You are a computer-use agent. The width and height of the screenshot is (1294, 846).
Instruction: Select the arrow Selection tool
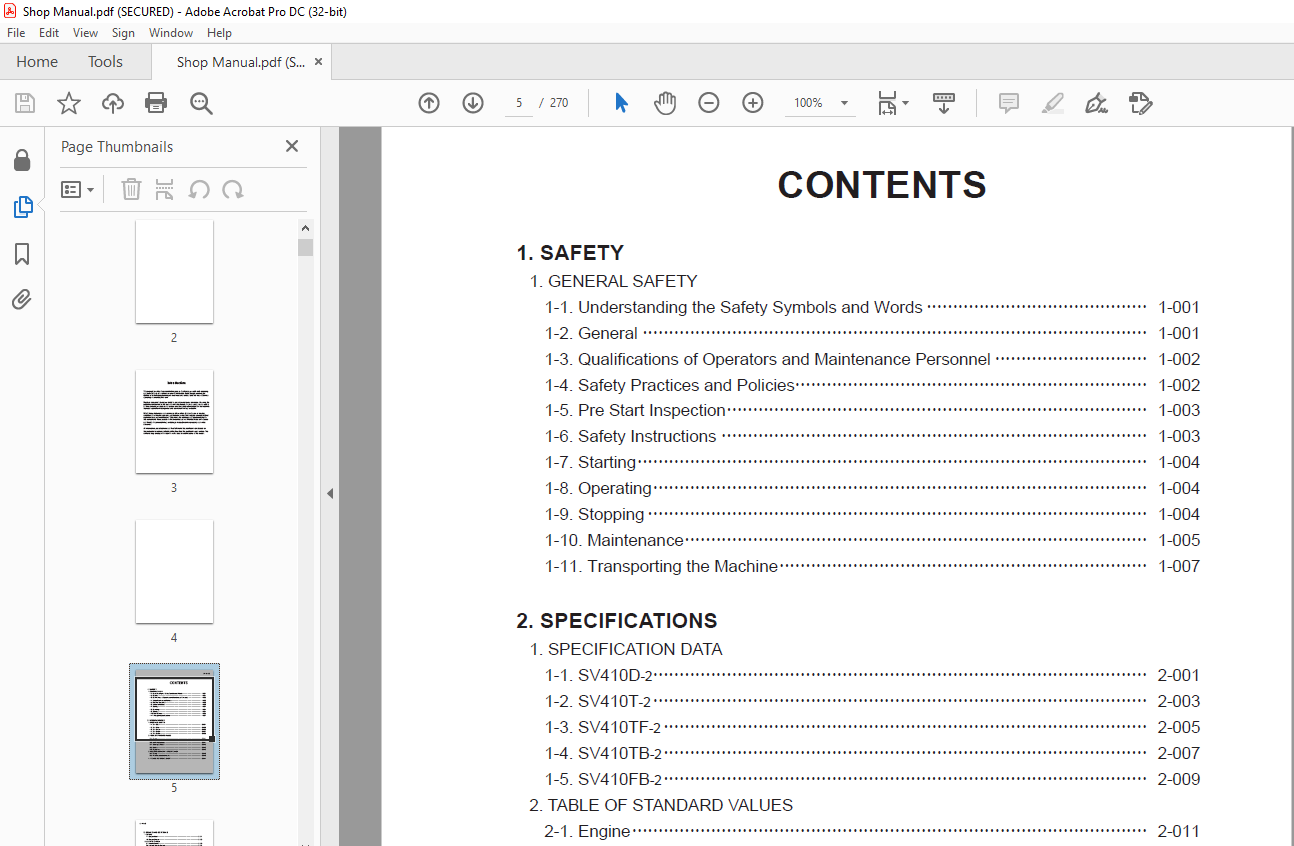tap(622, 103)
